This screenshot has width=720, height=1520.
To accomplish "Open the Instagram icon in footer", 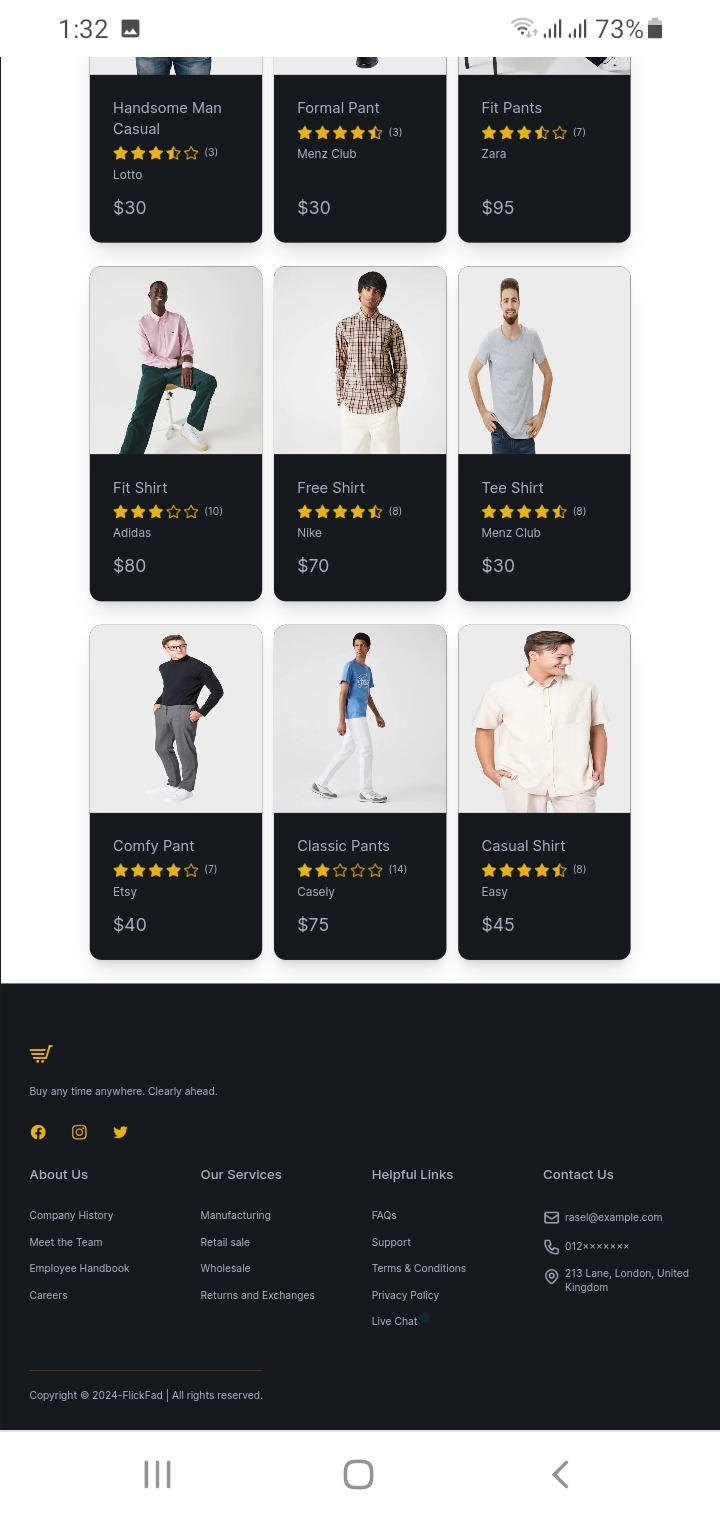I will point(79,1132).
